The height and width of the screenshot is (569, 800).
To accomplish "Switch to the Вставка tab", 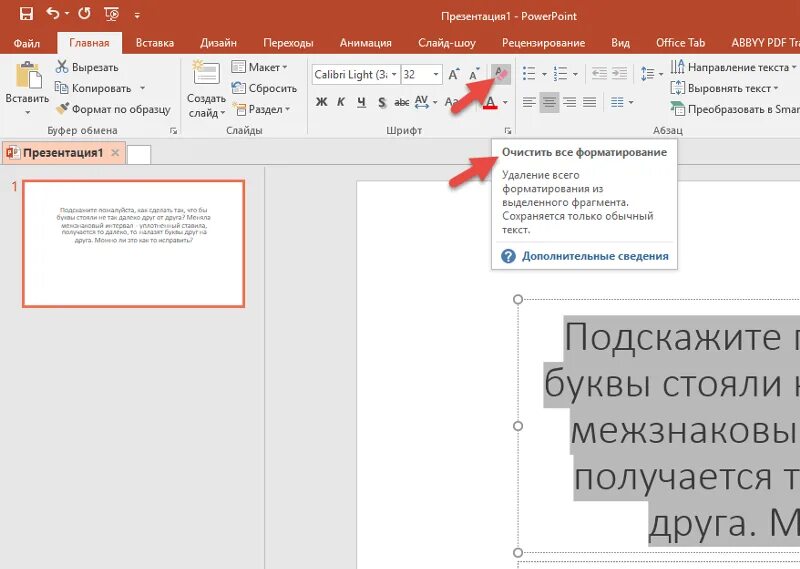I will [155, 43].
